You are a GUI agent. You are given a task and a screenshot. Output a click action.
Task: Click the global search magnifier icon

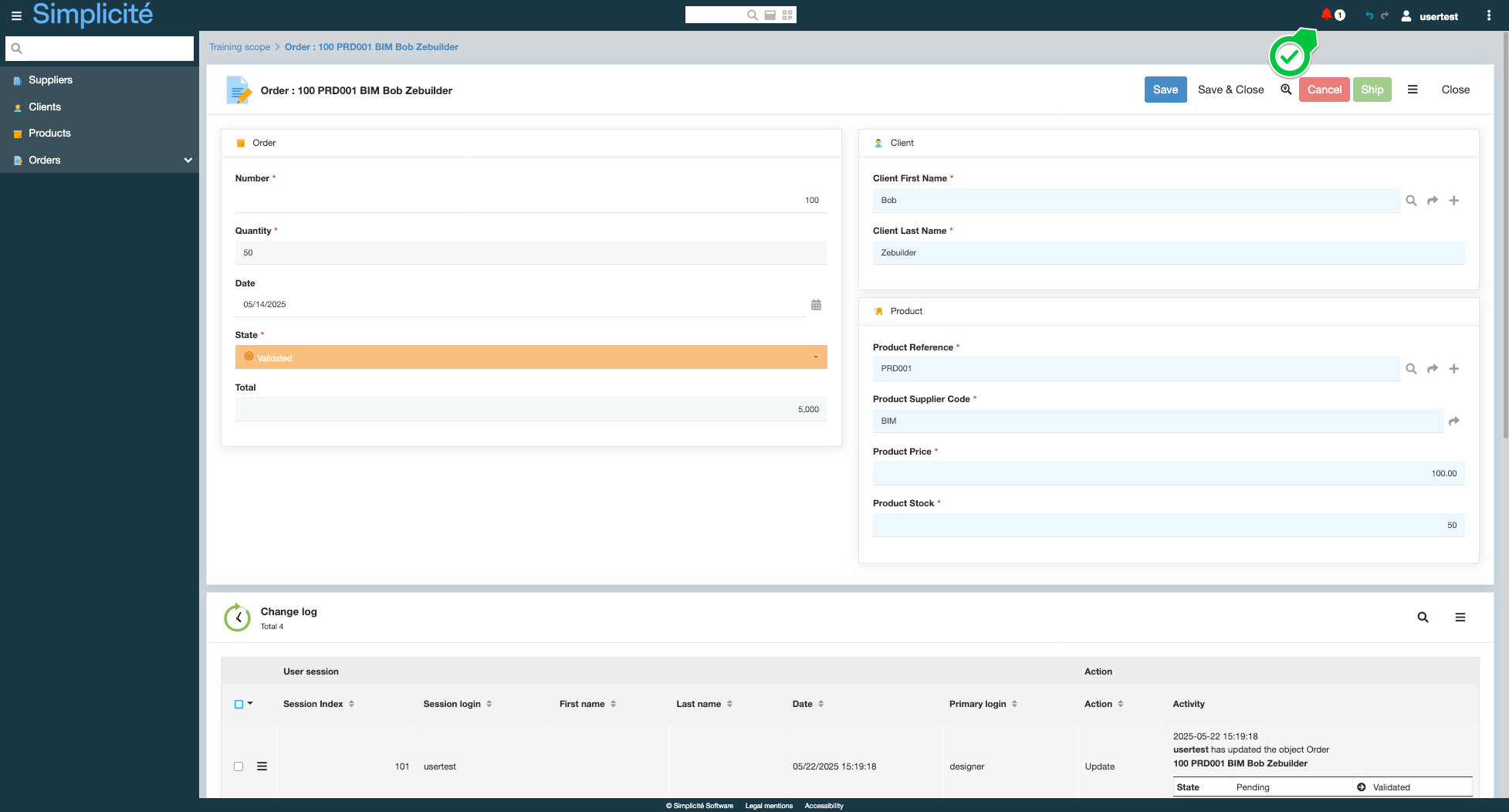752,15
